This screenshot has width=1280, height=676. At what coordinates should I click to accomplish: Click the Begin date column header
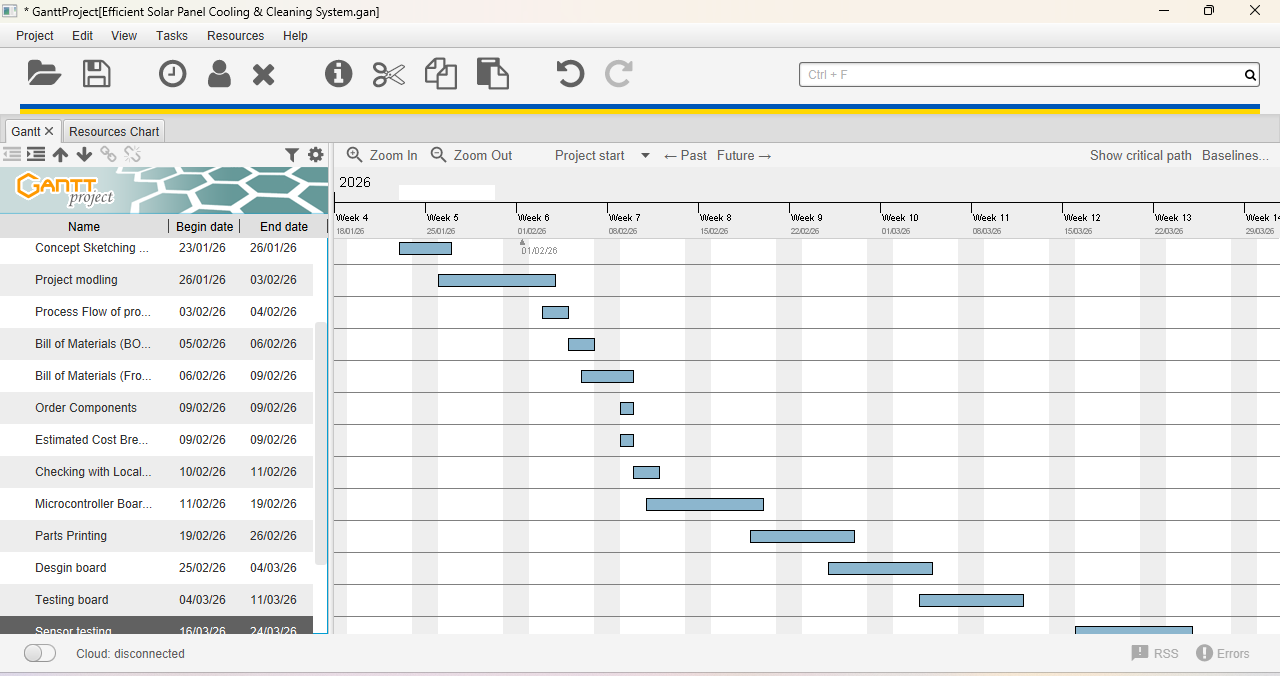point(205,227)
